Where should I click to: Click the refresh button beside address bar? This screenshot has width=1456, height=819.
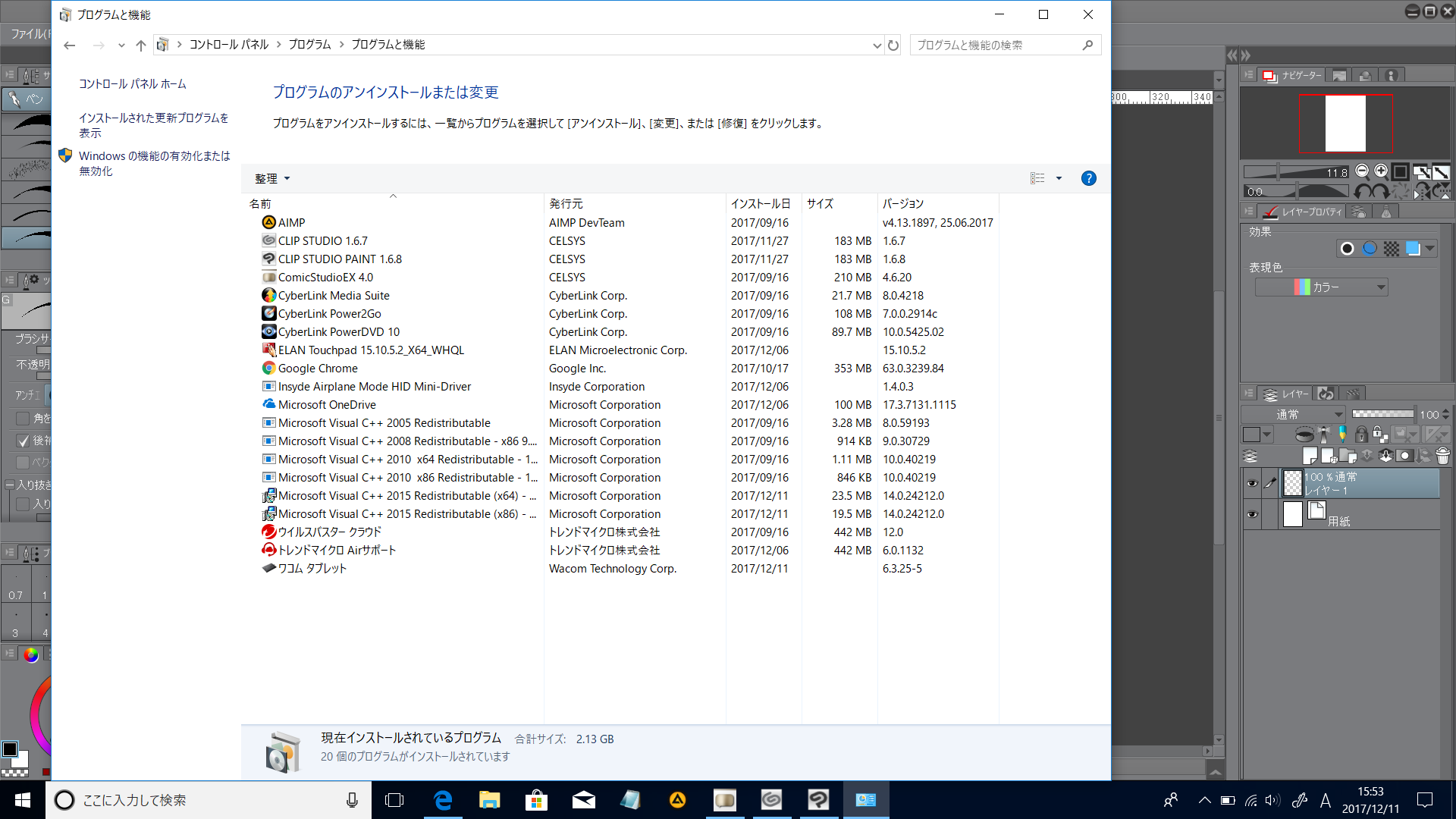(x=893, y=45)
